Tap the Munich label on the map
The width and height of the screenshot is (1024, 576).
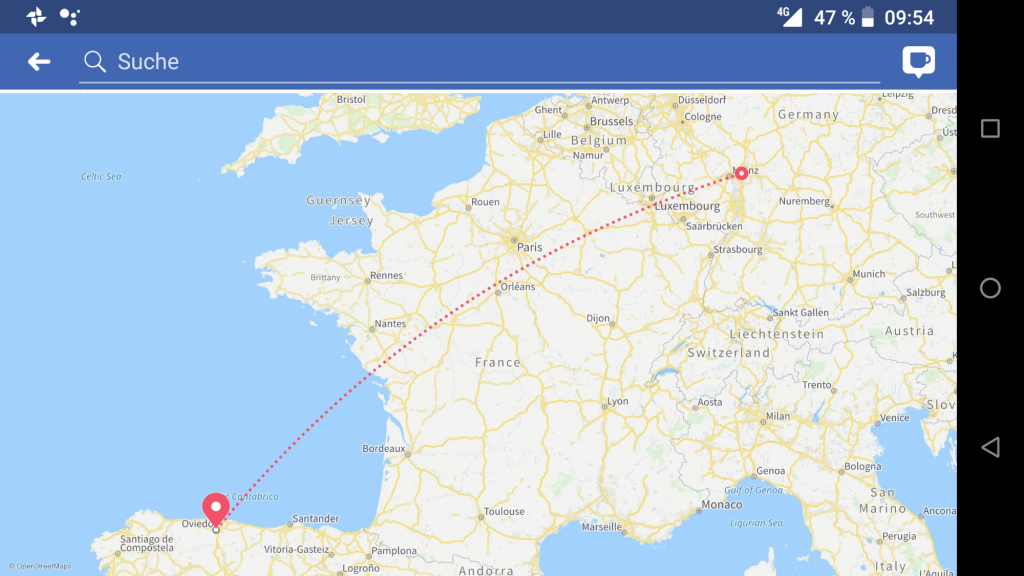coord(869,274)
